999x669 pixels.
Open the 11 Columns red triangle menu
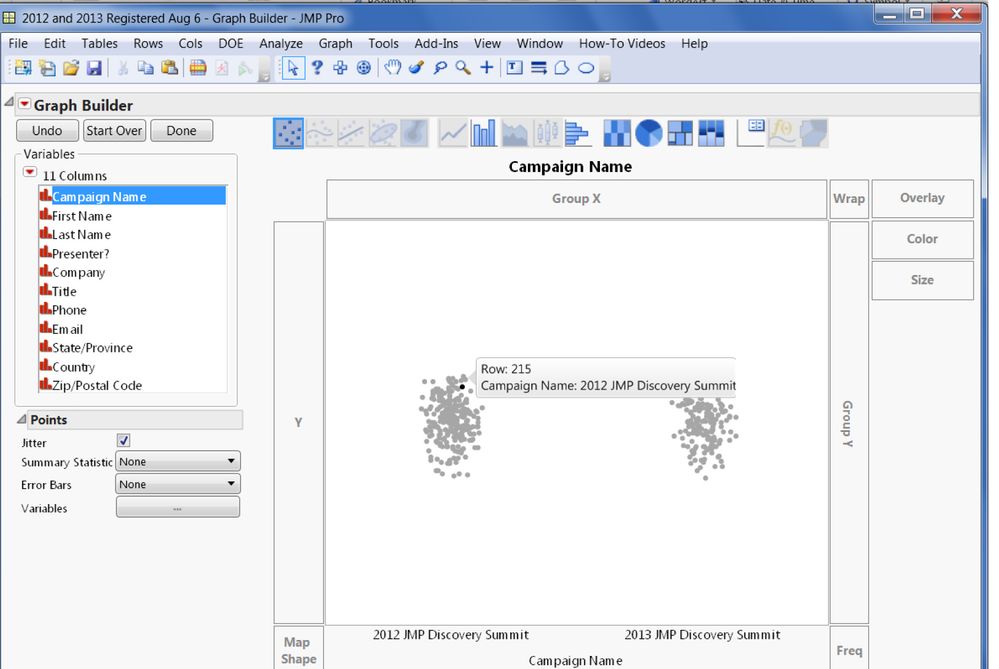click(x=30, y=172)
